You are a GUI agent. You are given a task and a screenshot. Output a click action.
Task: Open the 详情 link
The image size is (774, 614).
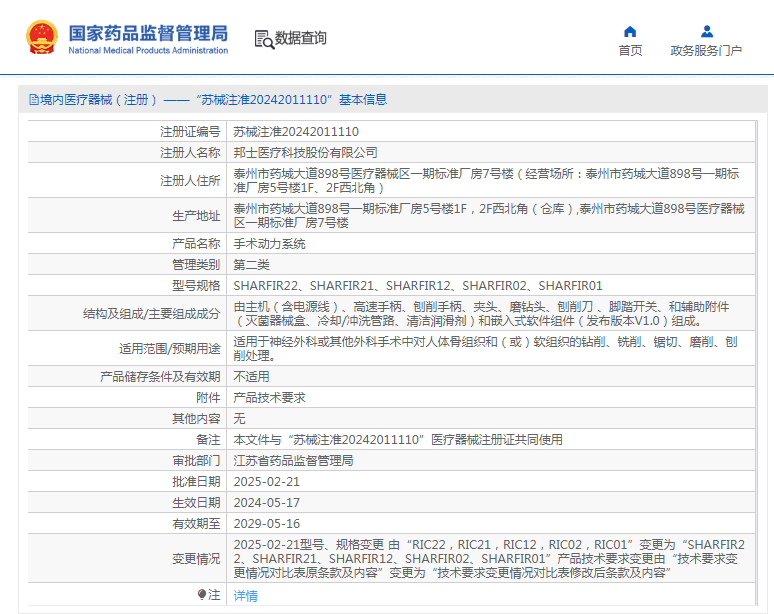tap(245, 596)
